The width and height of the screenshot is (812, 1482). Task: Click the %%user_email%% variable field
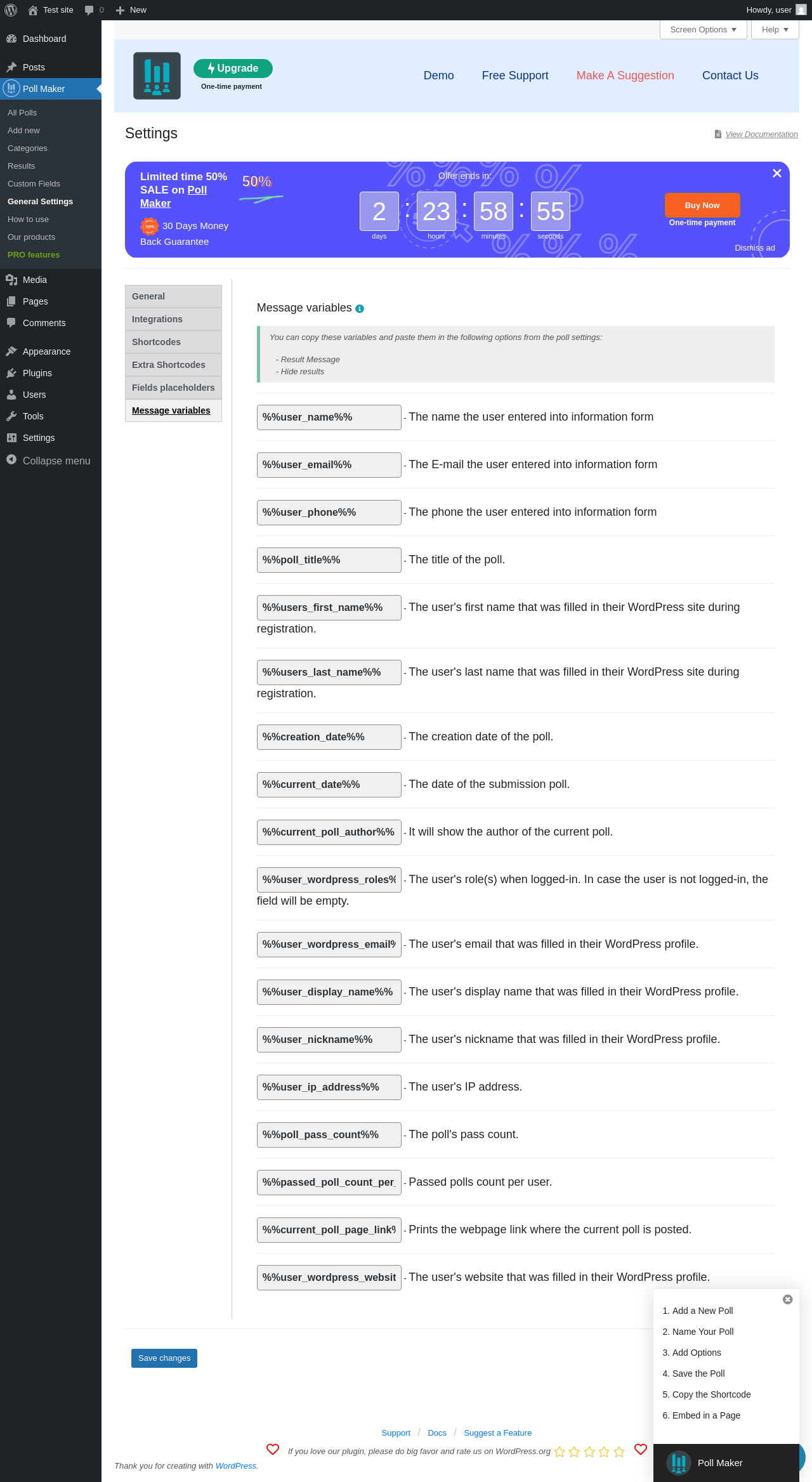tap(329, 465)
